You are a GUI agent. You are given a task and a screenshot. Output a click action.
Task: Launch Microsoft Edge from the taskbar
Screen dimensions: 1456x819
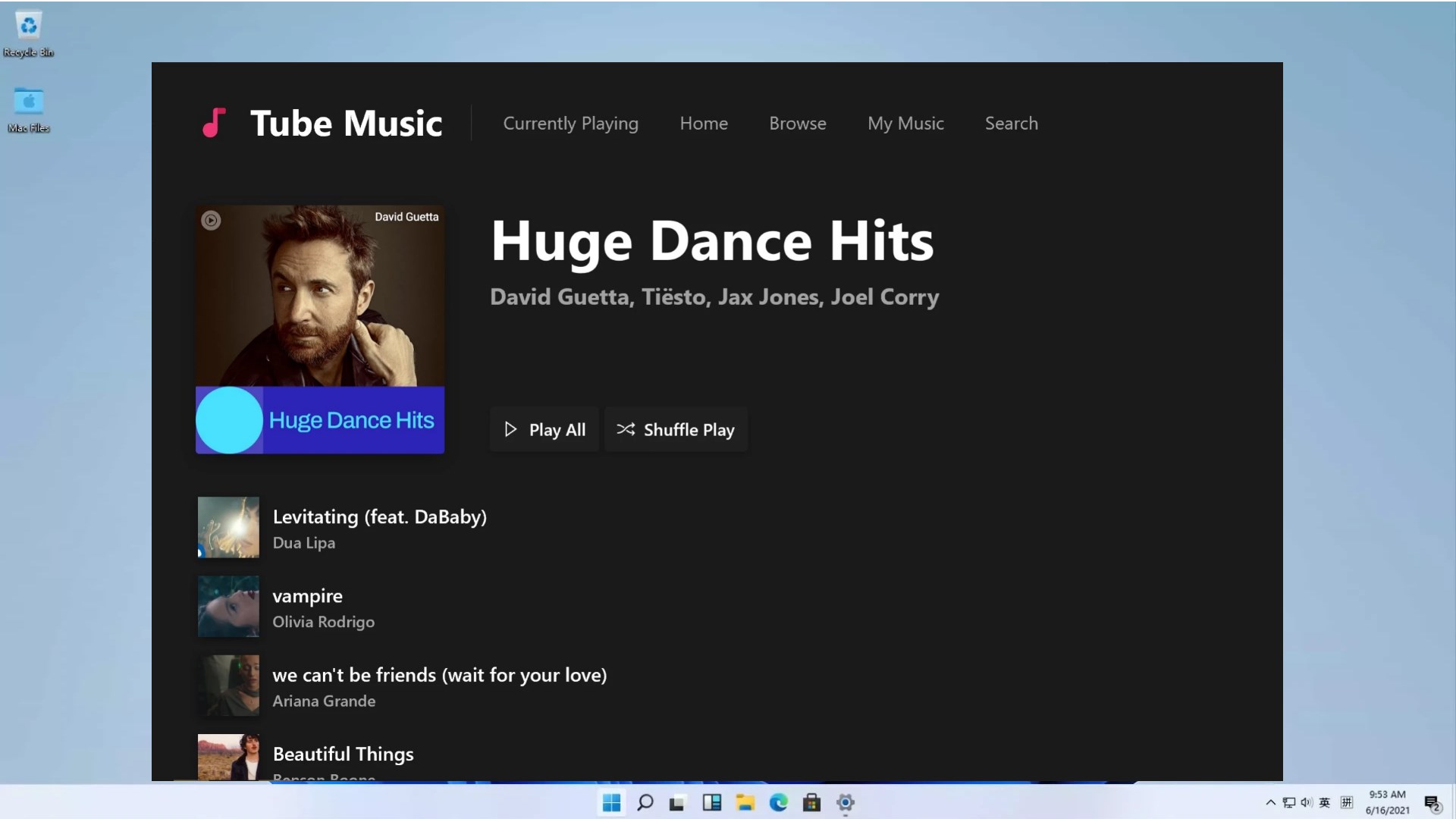(x=778, y=802)
